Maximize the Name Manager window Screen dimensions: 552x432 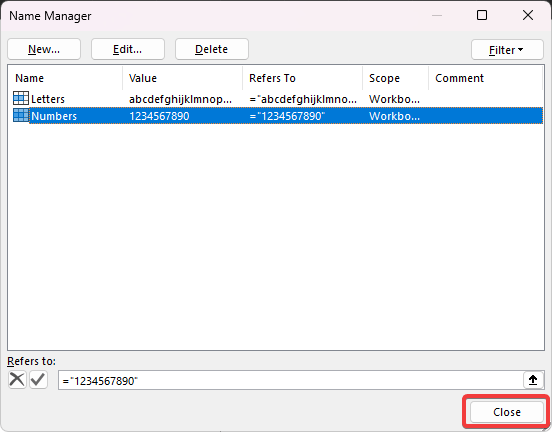[x=482, y=15]
